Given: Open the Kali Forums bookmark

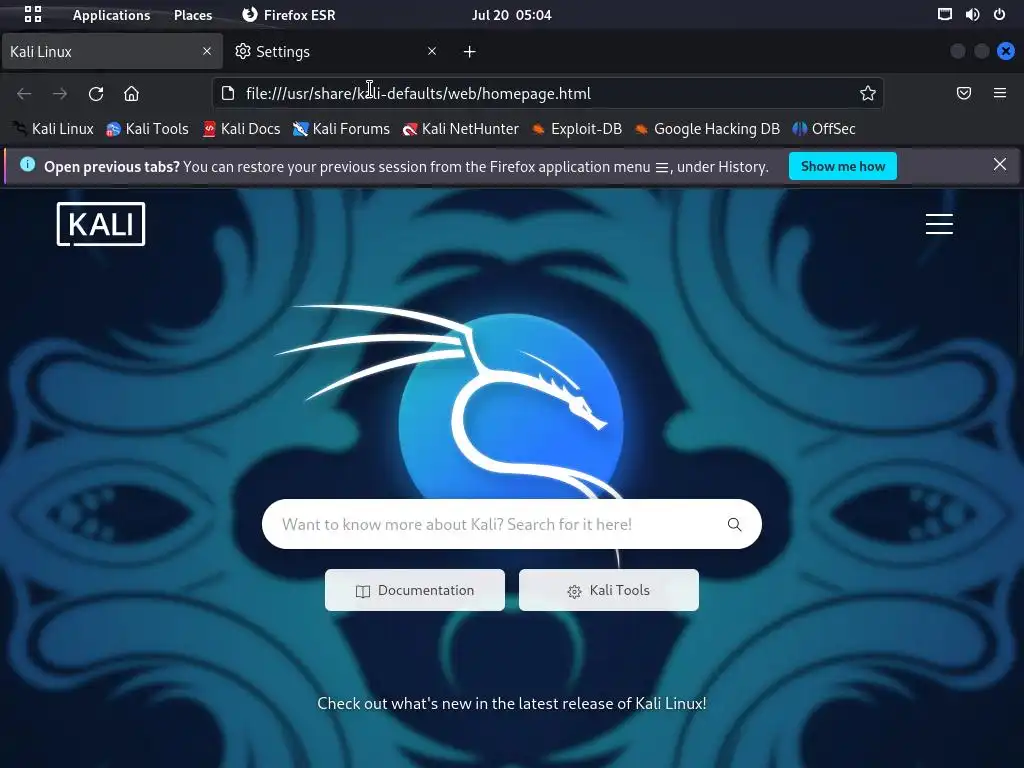Looking at the screenshot, I should click(341, 129).
